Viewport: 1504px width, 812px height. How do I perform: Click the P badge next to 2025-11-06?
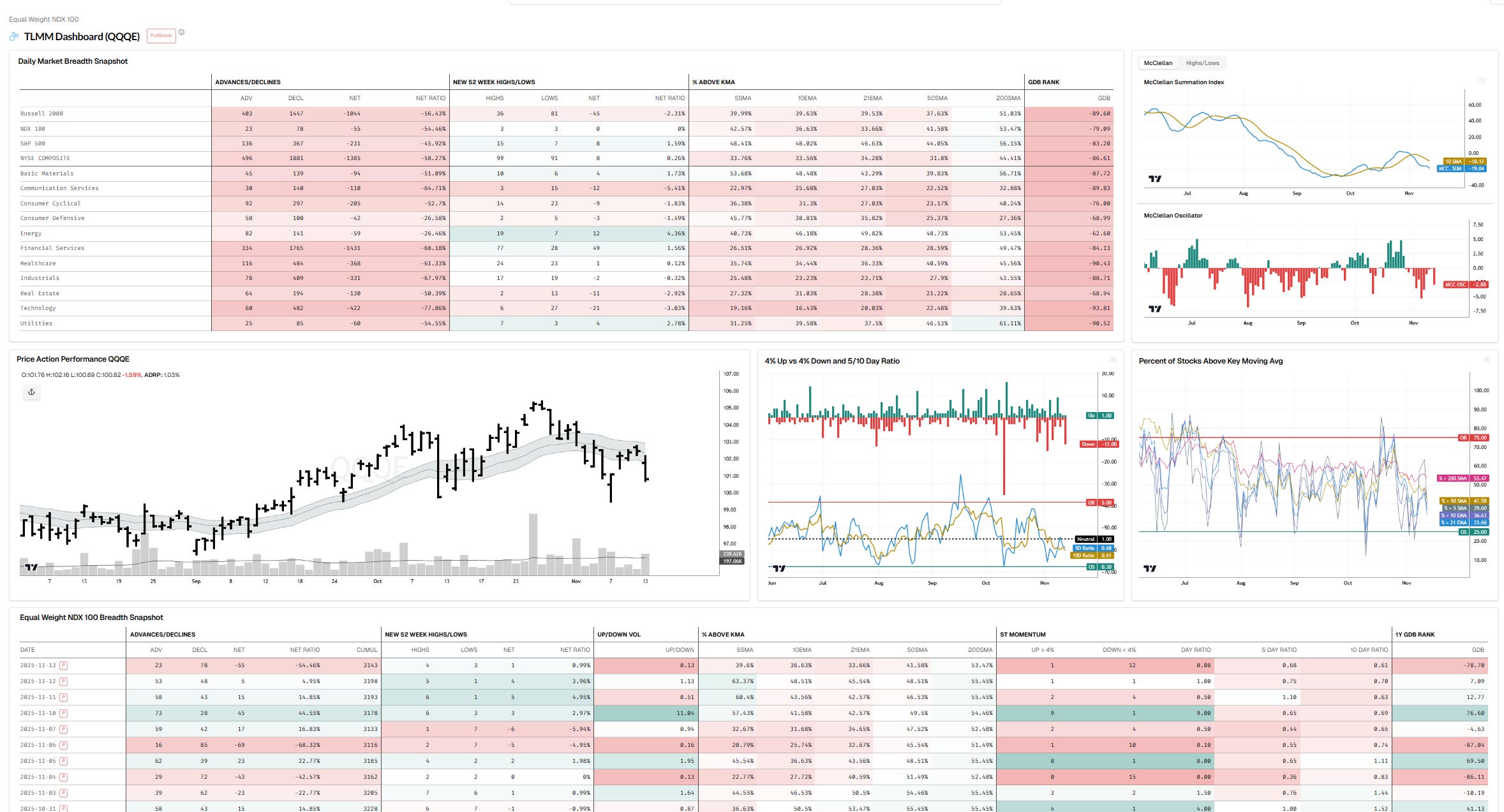coord(64,745)
